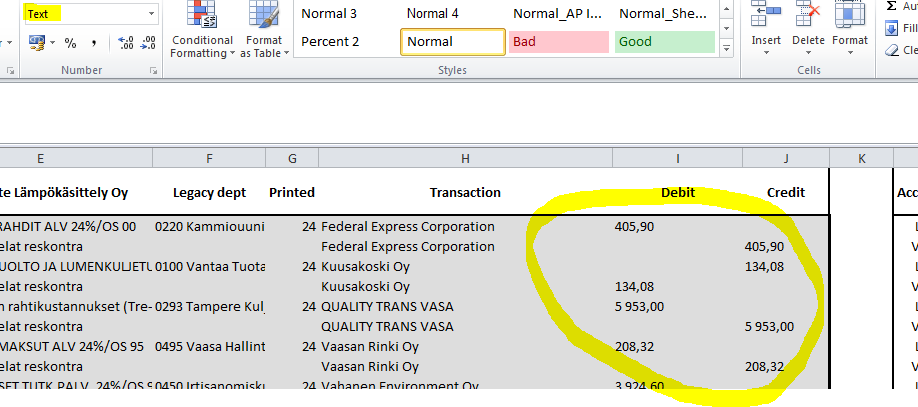Apply Comma Style number format
This screenshot has height=407, width=918.
click(94, 43)
